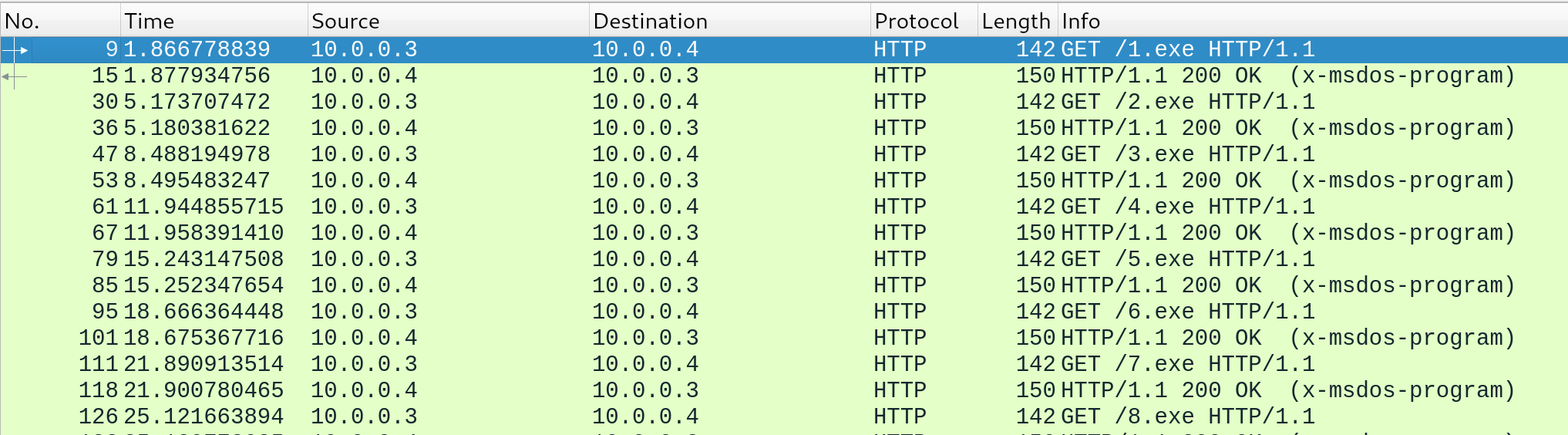Select packet 61 with GET /4.exe
The height and width of the screenshot is (435, 1568).
1187,207
